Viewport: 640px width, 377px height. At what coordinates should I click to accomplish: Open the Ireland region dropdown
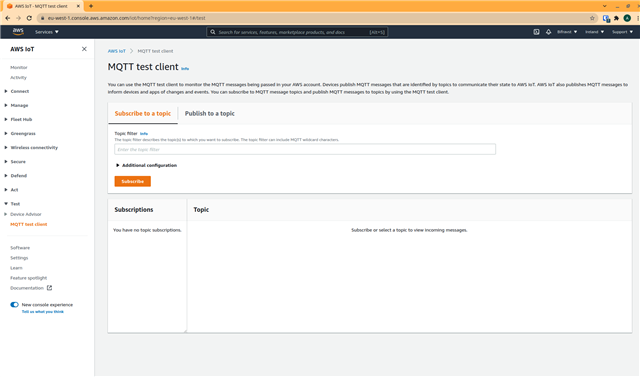pyautogui.click(x=594, y=32)
